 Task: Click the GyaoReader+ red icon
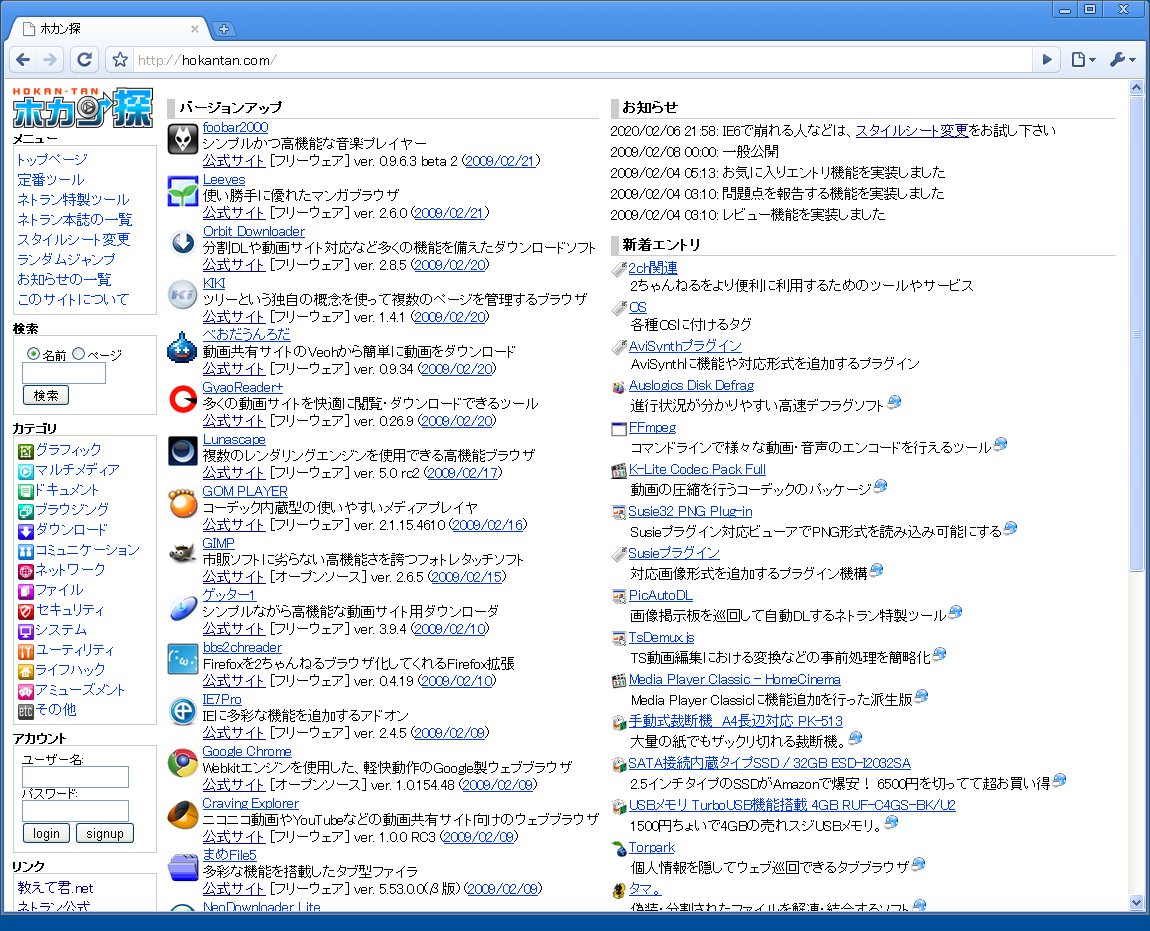click(183, 399)
